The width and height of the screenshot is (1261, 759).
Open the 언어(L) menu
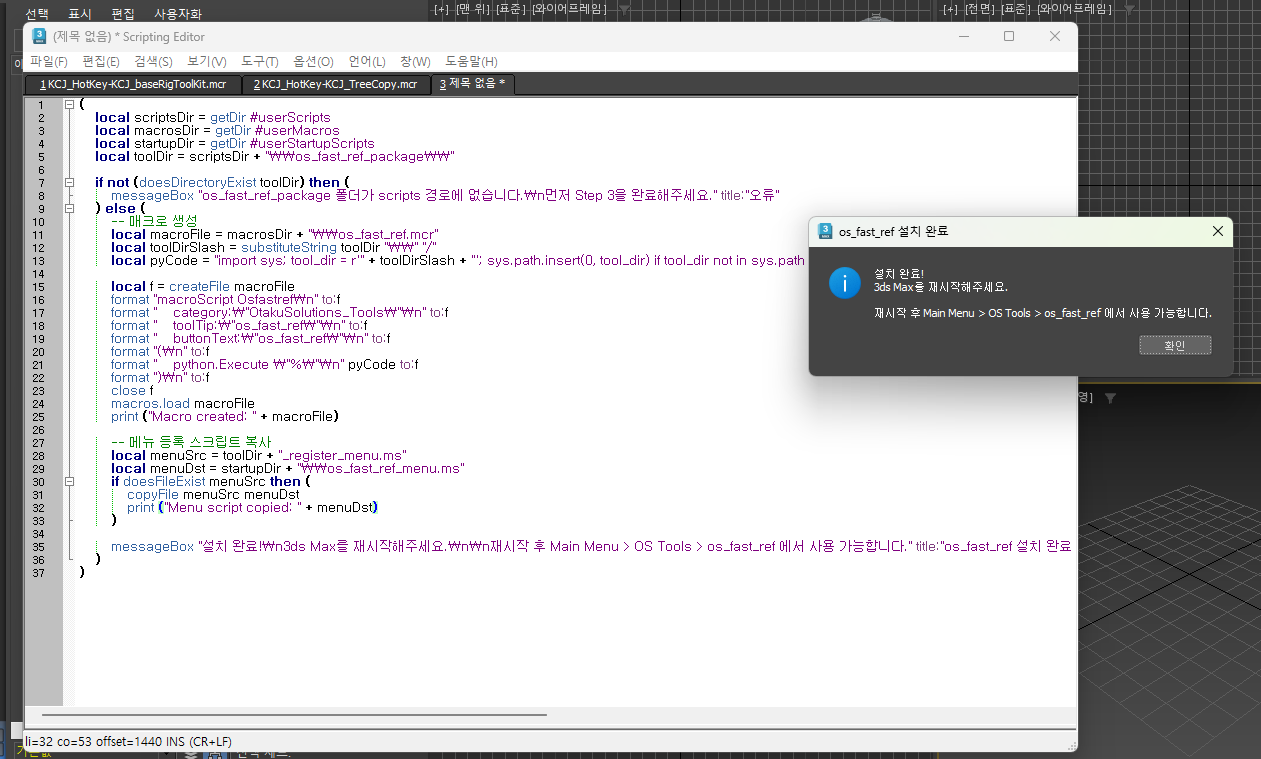(x=367, y=62)
